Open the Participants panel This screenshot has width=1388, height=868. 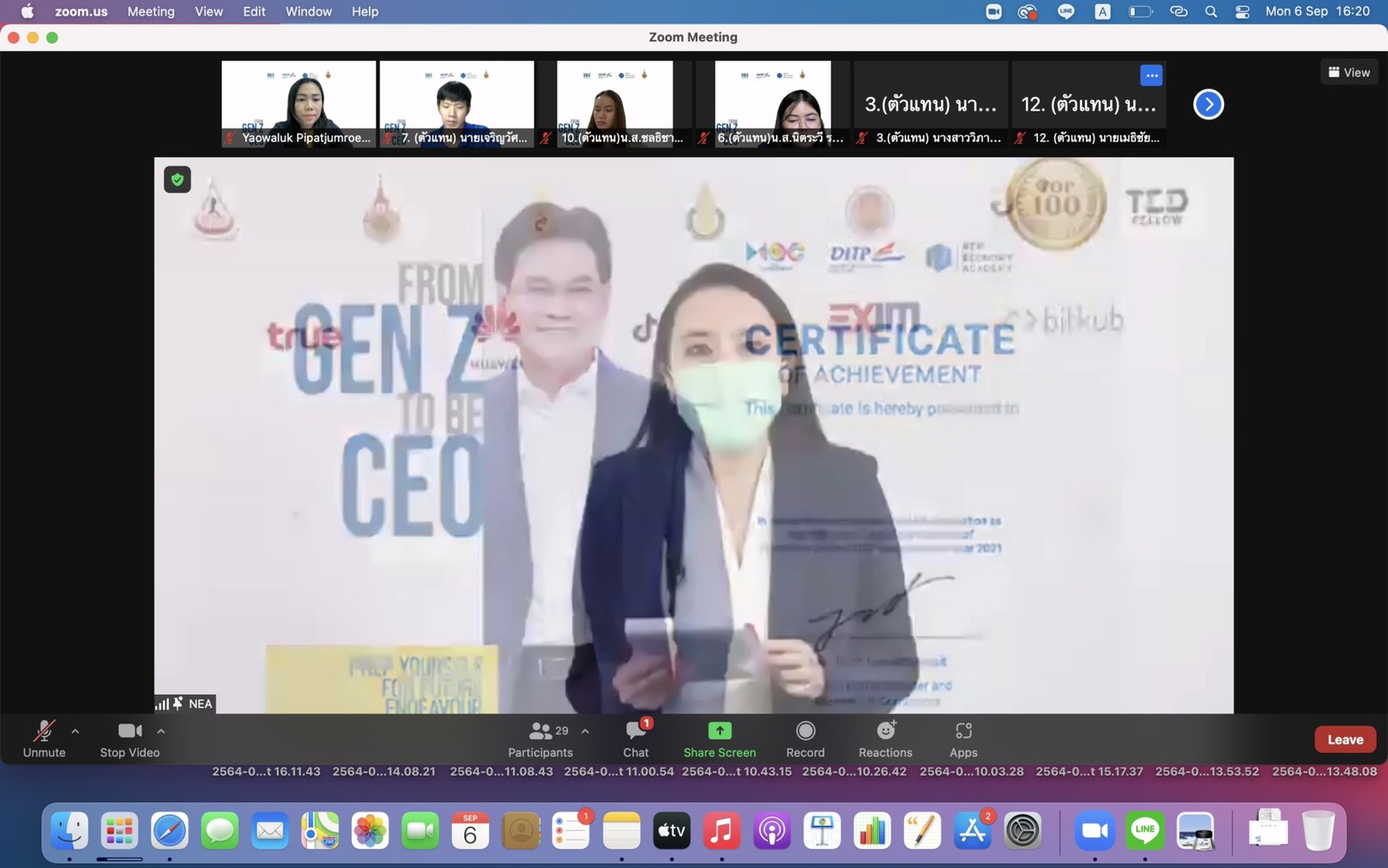pos(540,739)
